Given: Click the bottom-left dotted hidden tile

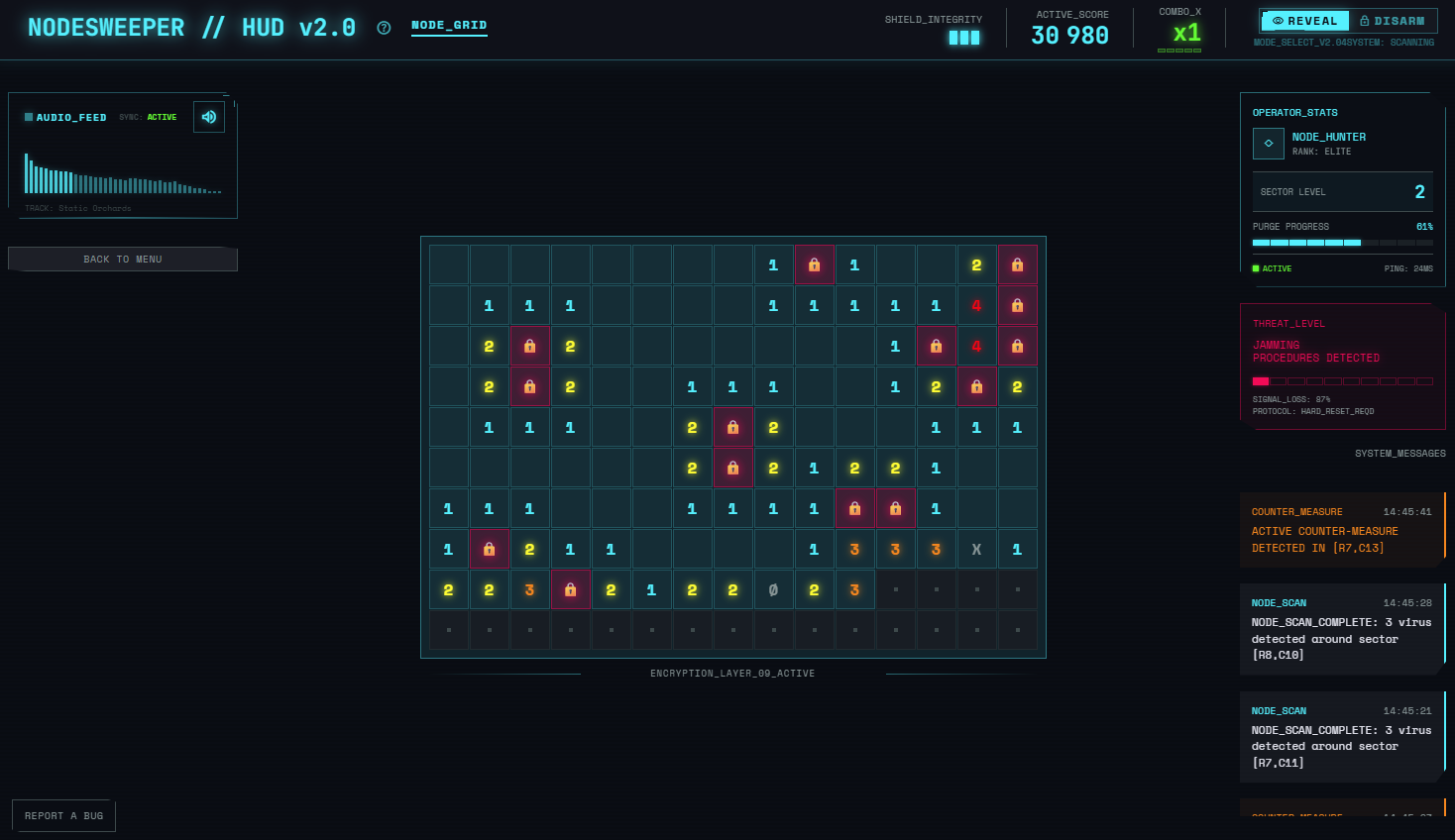Looking at the screenshot, I should click(x=449, y=631).
